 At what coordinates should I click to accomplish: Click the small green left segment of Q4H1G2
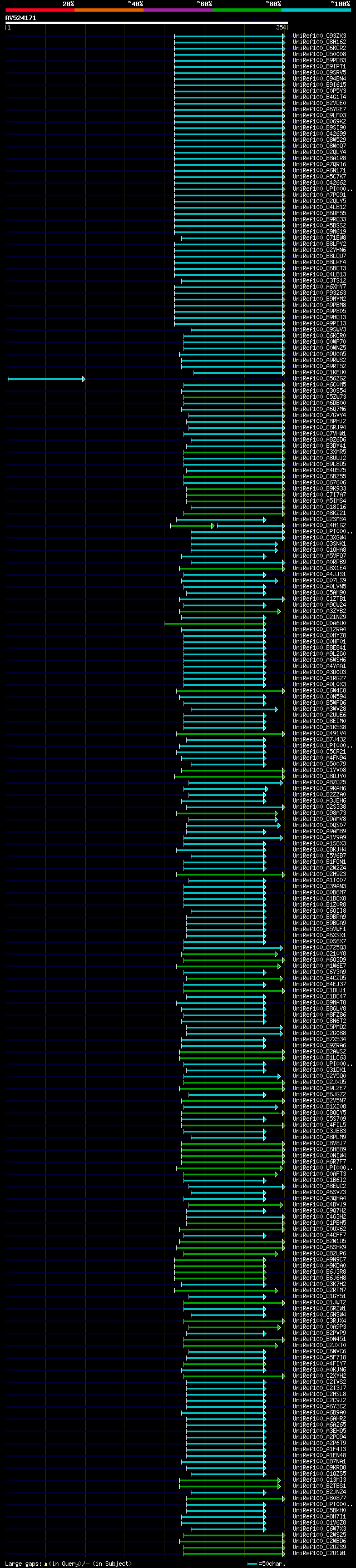192,526
